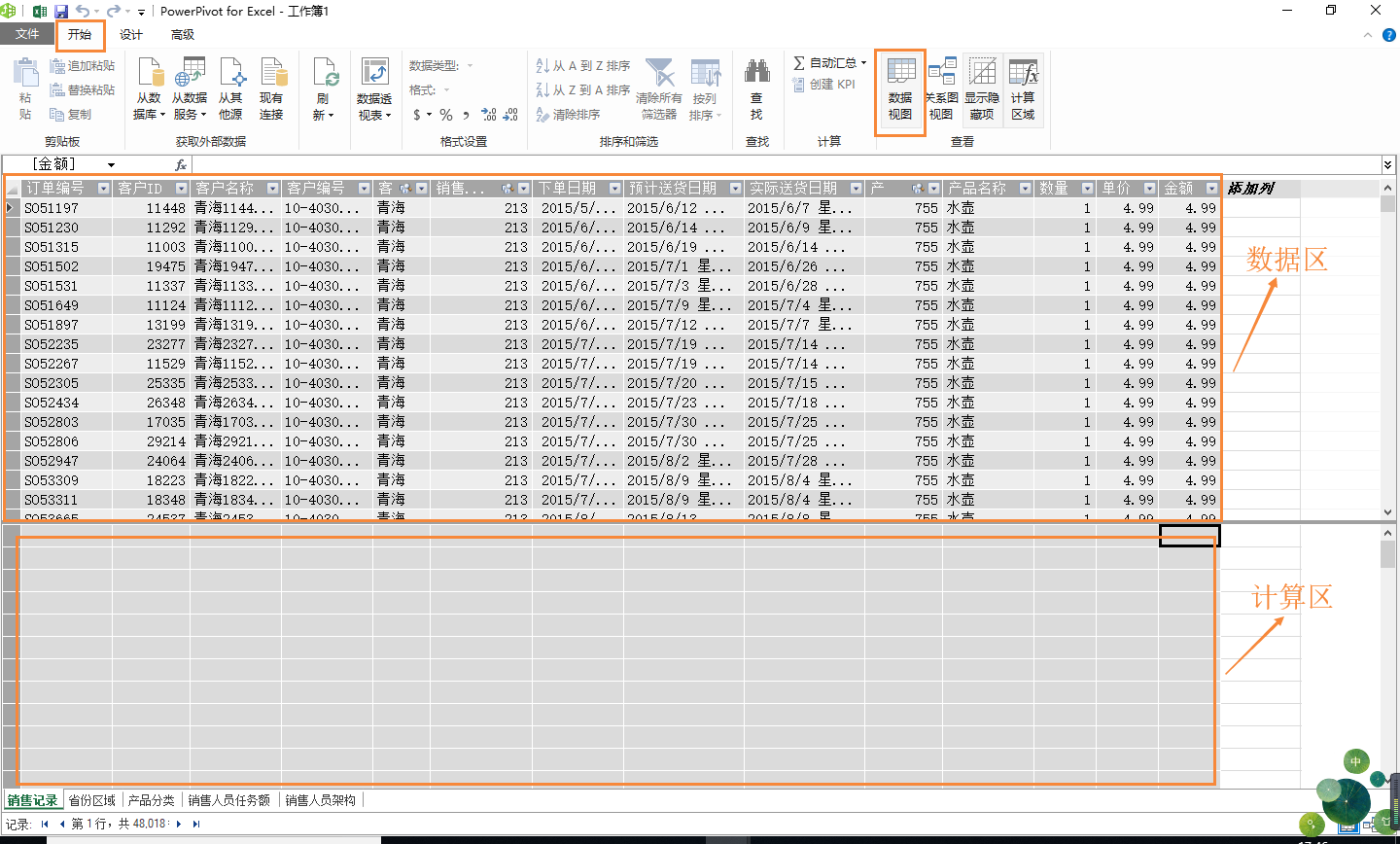Click the Excel icon to switch to workbook

coord(40,12)
